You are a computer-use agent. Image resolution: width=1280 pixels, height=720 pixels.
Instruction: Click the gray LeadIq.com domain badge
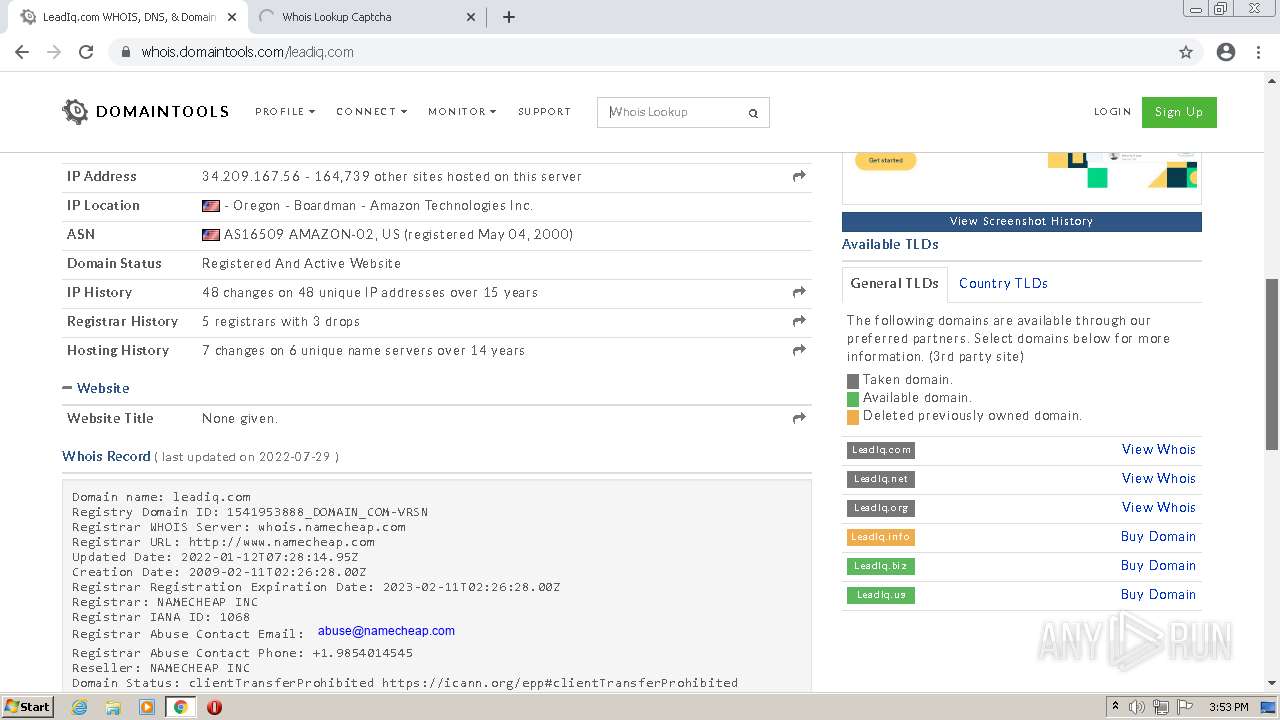click(881, 450)
